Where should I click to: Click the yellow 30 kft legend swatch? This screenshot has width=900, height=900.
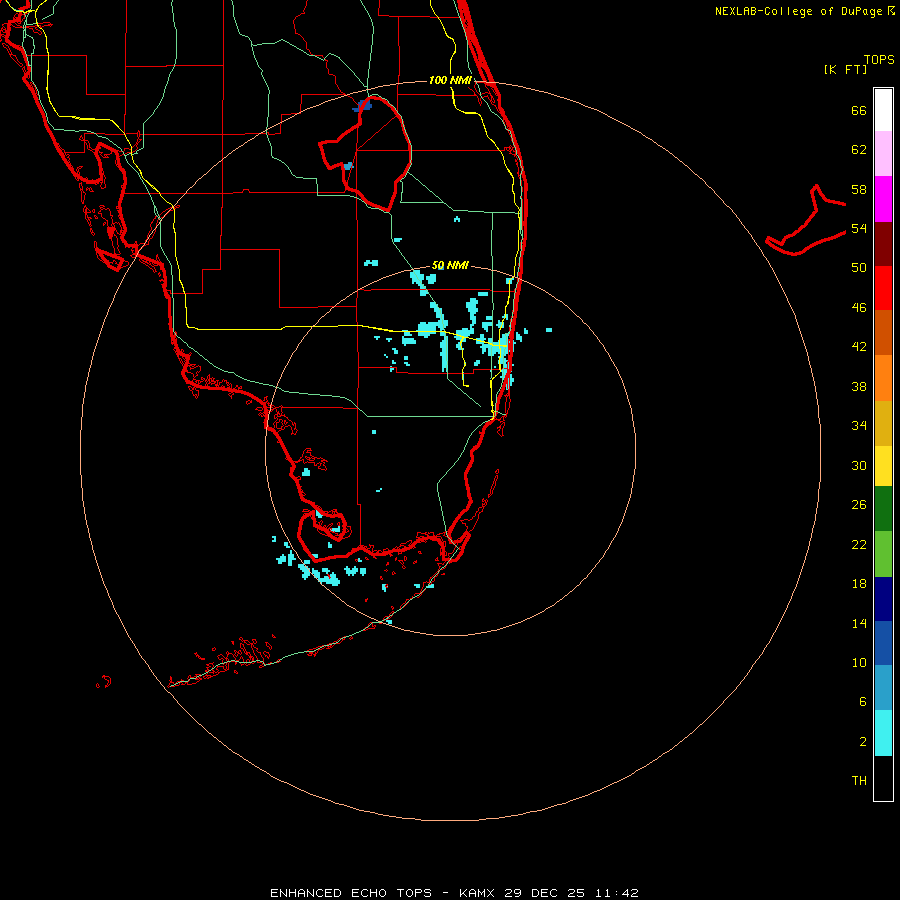(883, 466)
